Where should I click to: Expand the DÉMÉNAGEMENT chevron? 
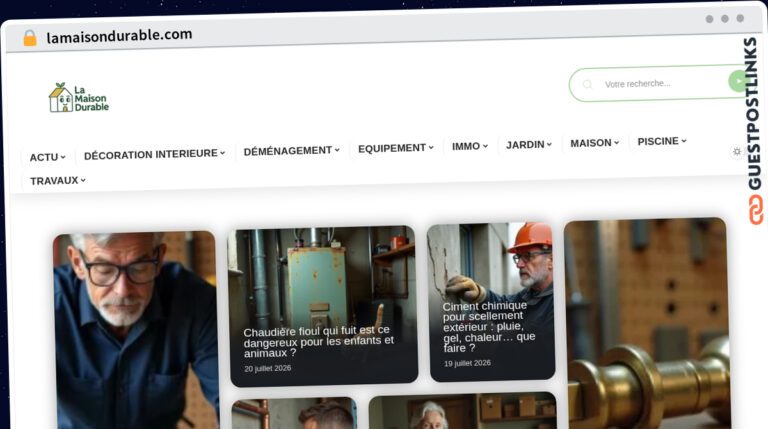[337, 150]
